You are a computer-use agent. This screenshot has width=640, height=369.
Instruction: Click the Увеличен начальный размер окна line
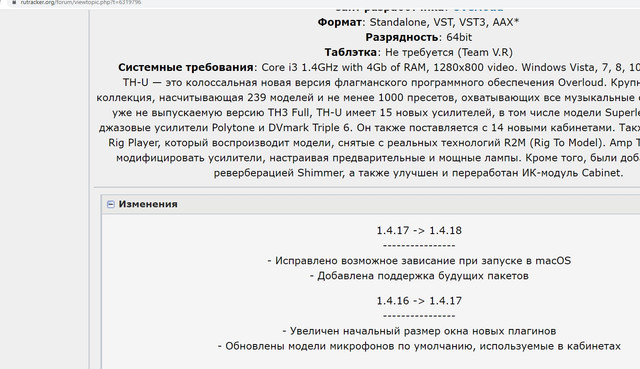[x=419, y=331]
